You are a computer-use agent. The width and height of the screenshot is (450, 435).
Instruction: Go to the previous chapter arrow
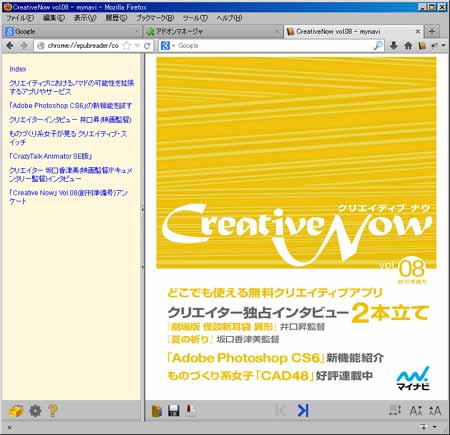[281, 410]
